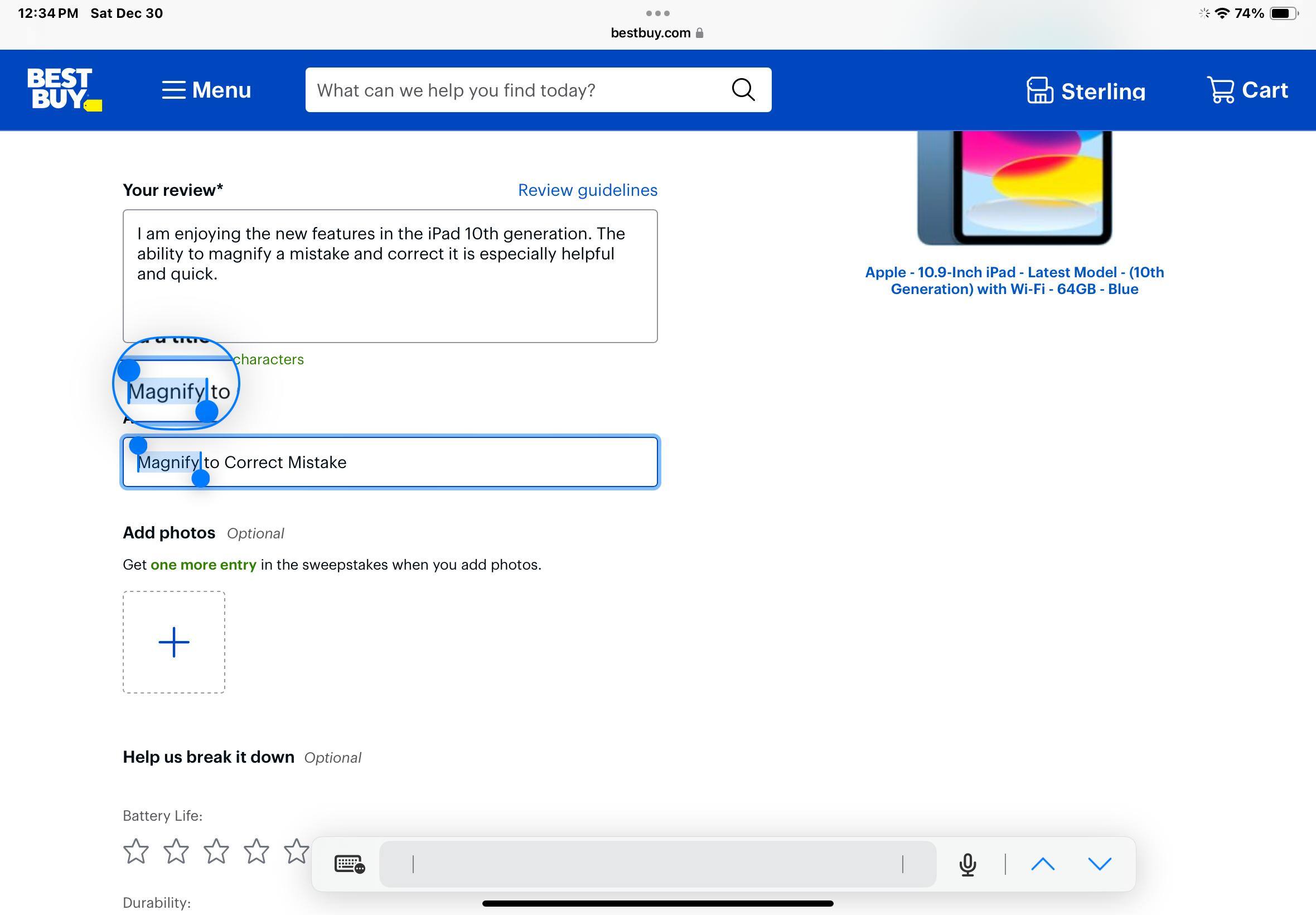Tap the Sterling store icon
1316x915 pixels.
[1039, 90]
